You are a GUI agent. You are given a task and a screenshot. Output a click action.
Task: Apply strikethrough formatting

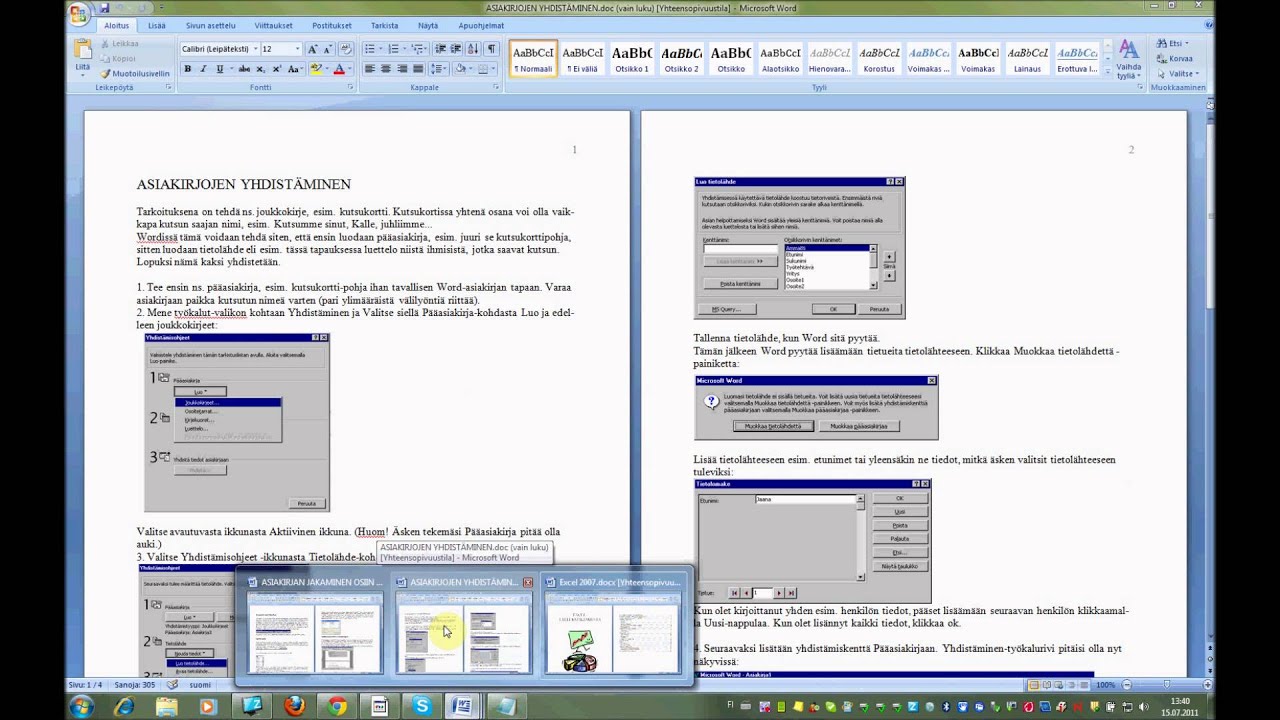[244, 69]
